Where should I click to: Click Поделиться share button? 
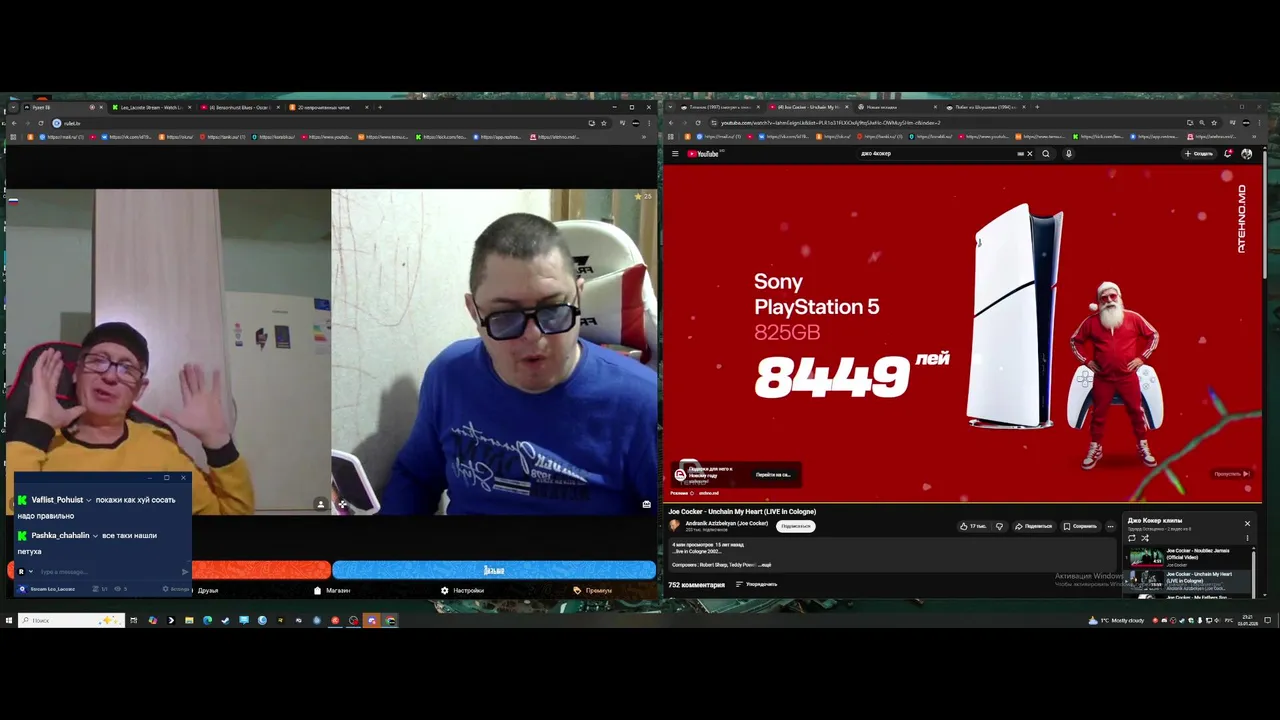(1033, 526)
